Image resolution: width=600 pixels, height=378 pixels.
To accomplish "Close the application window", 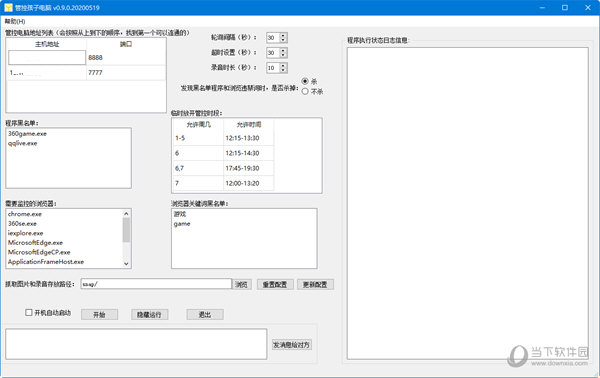I will click(588, 8).
